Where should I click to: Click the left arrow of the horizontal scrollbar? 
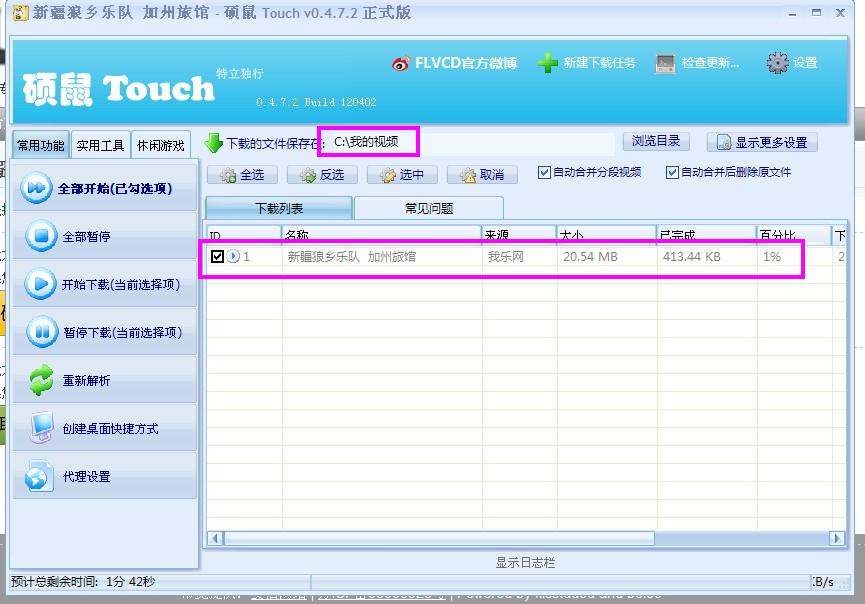[x=216, y=538]
